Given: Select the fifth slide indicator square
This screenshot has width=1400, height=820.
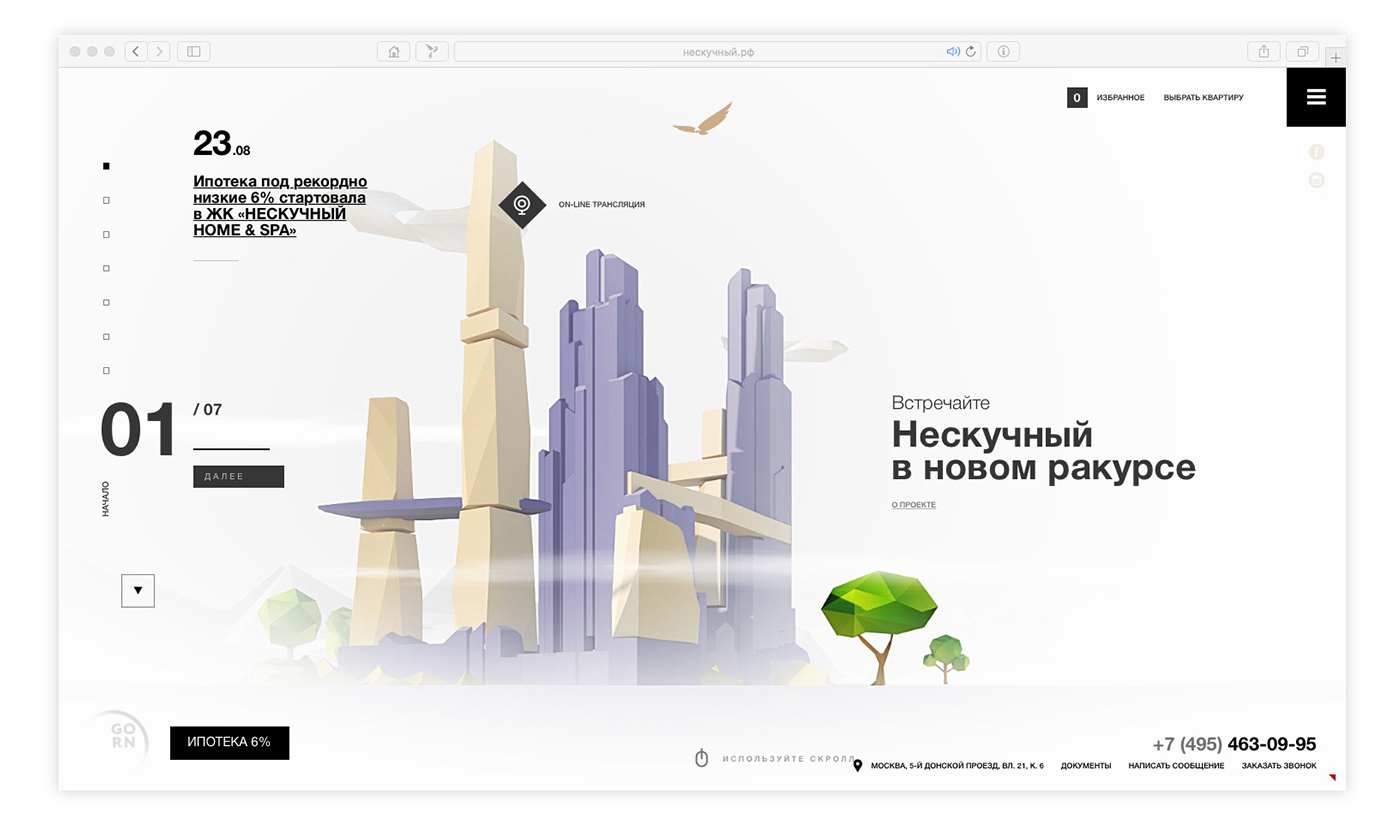Looking at the screenshot, I should (106, 302).
